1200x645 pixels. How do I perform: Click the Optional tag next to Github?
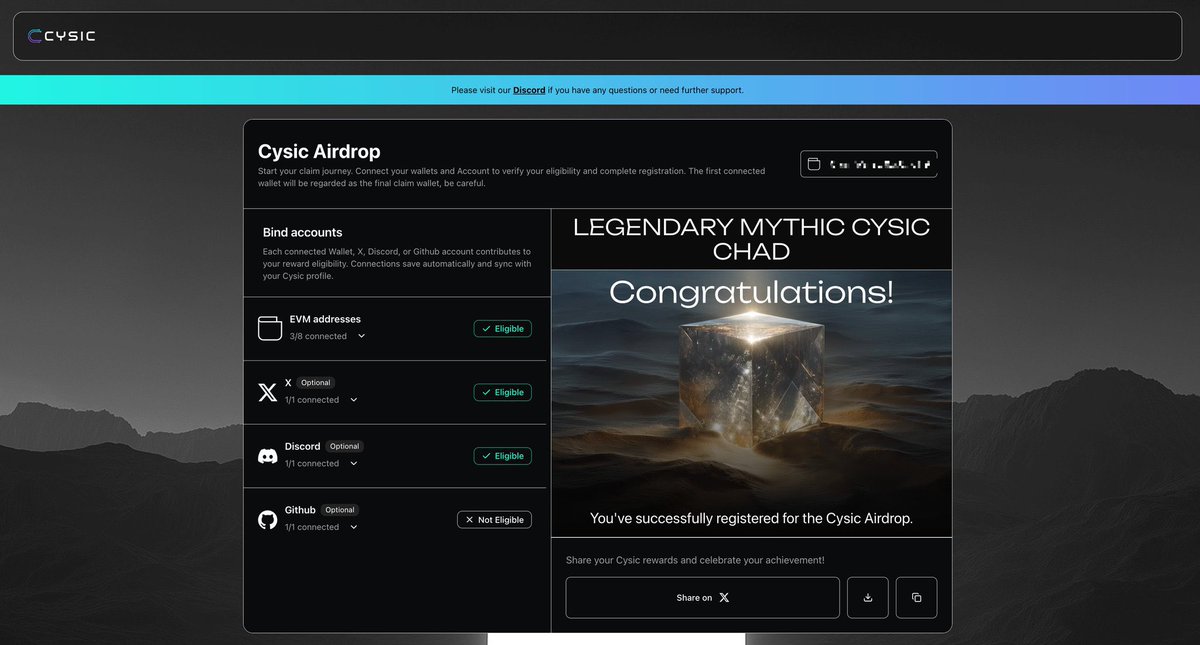(339, 510)
